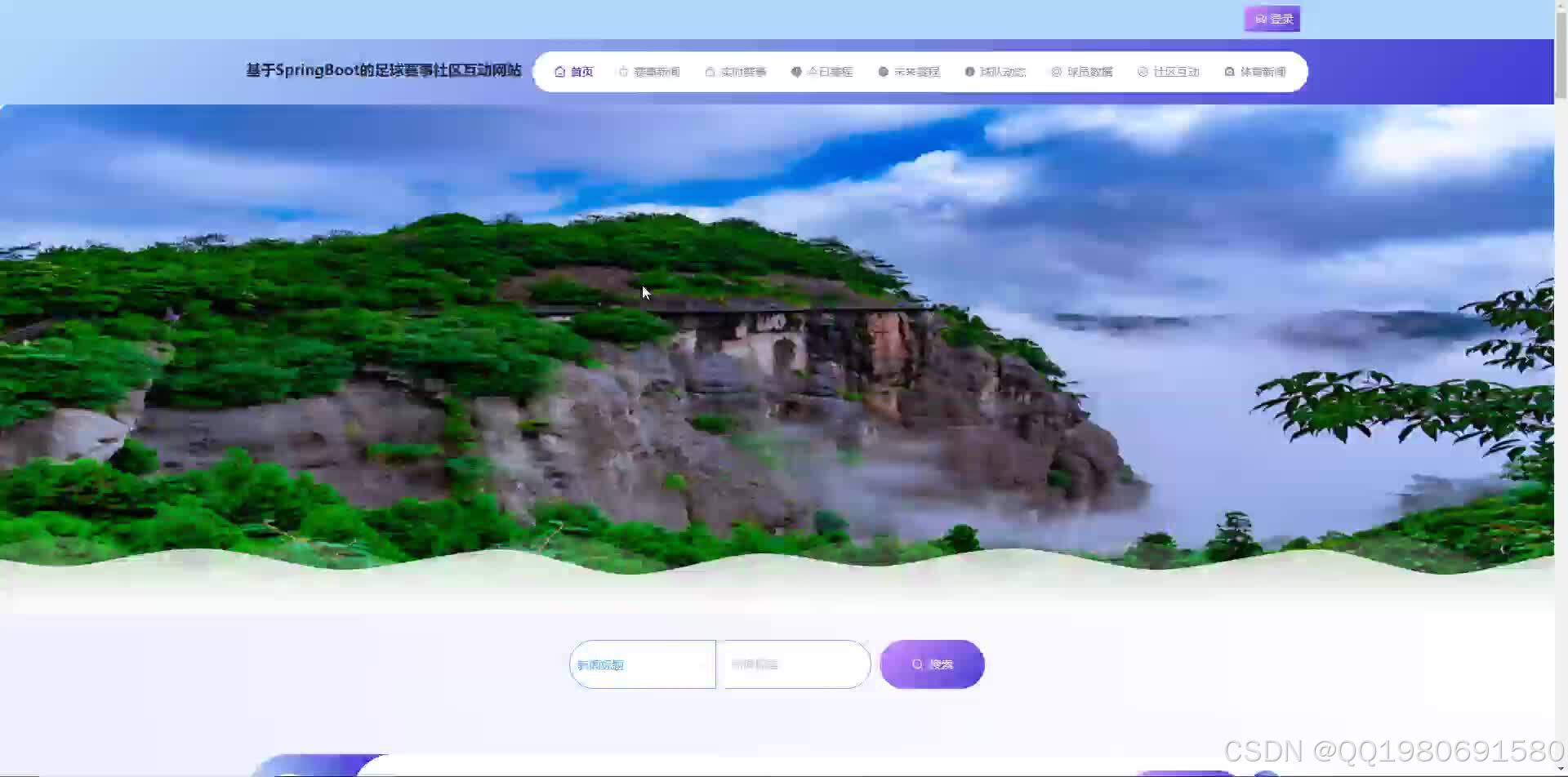Click the scrollbar down arrow at bottom right
The height and width of the screenshot is (777, 1568).
[x=1561, y=768]
